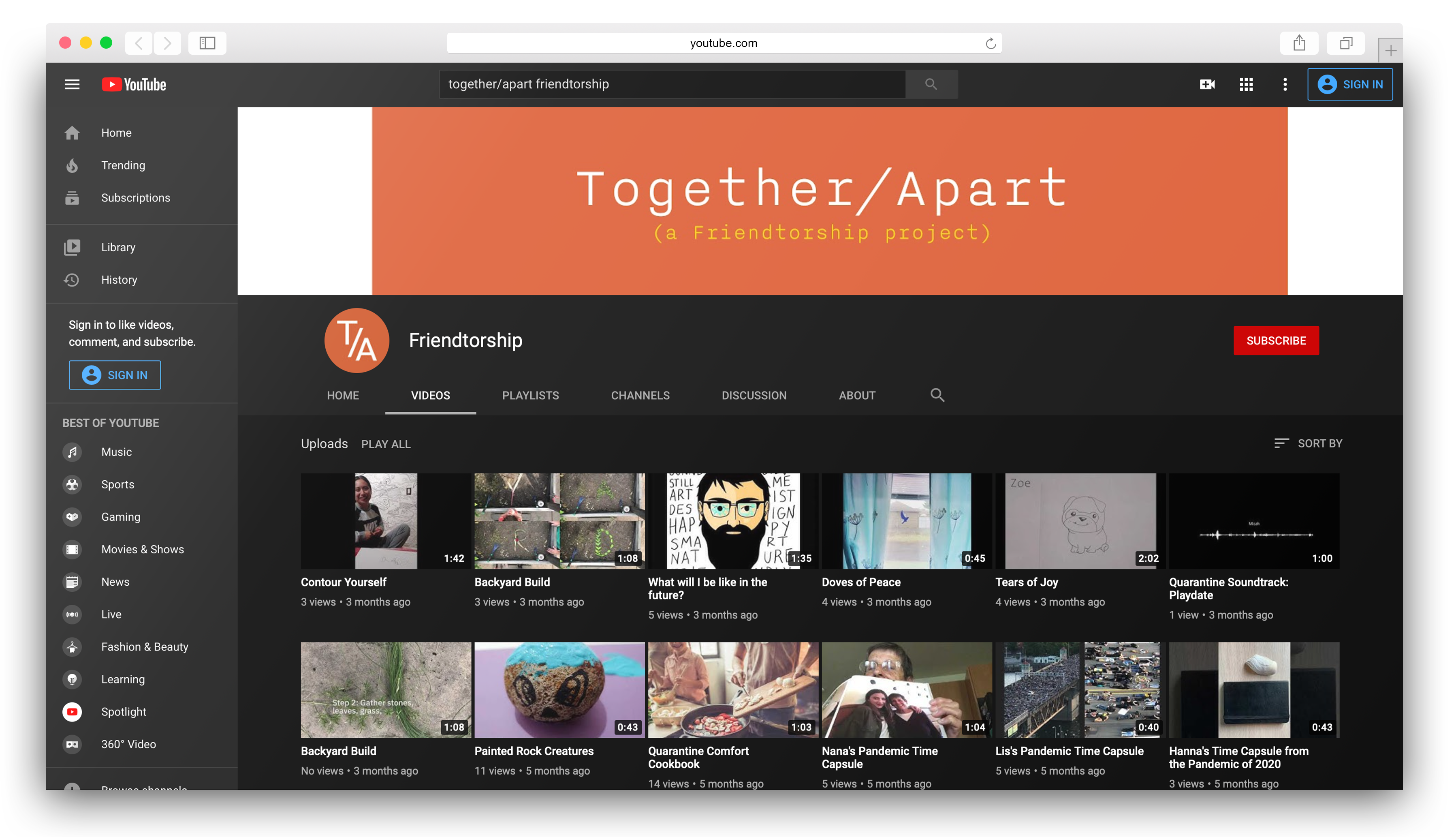Open Hanna's Time Capsule thumbnail

tap(1254, 690)
